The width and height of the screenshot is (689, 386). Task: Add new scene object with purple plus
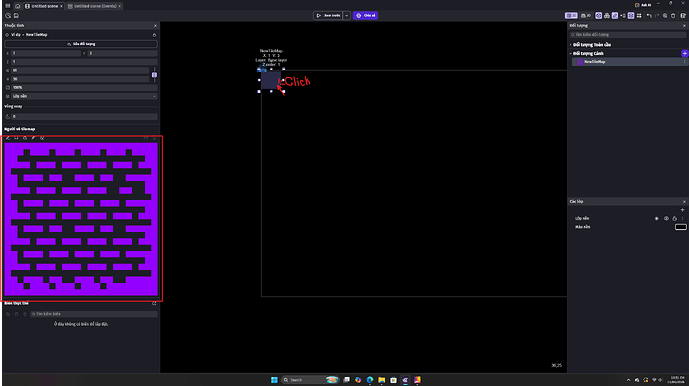685,53
